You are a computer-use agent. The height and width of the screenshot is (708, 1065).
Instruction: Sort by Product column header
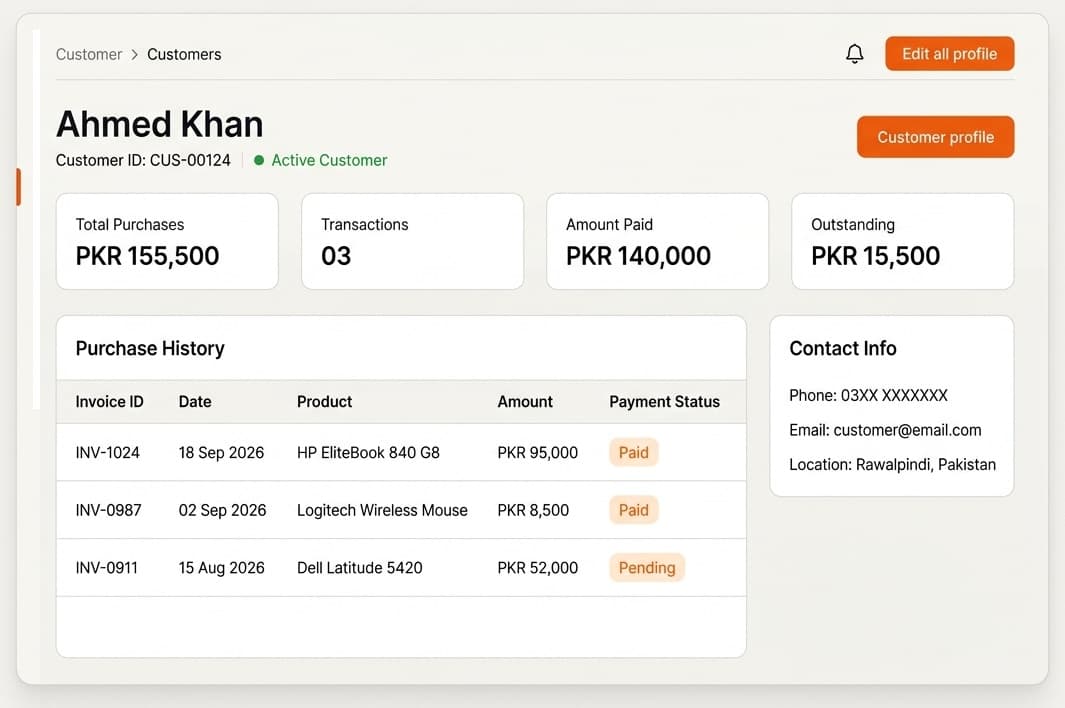pyautogui.click(x=325, y=402)
